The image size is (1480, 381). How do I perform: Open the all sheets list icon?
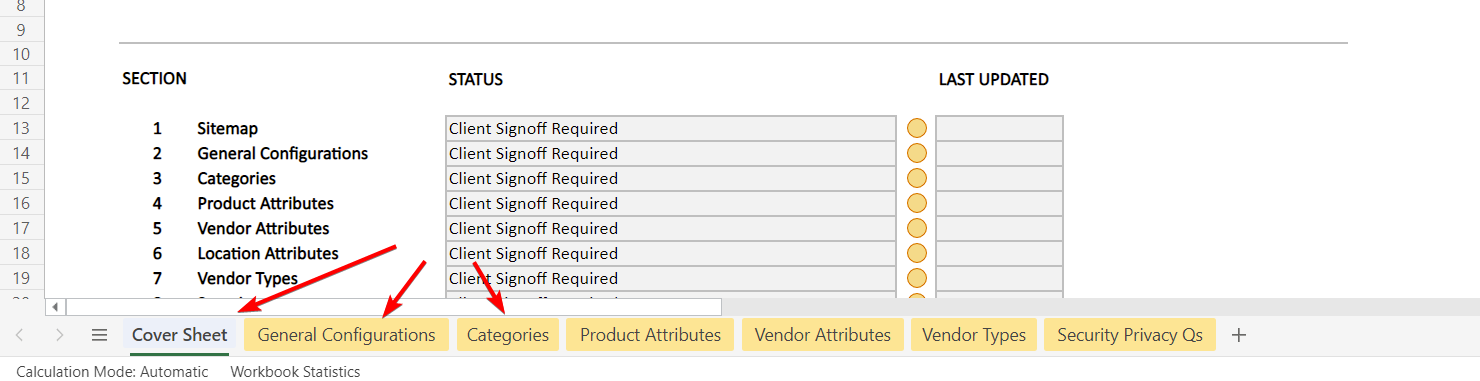[99, 335]
